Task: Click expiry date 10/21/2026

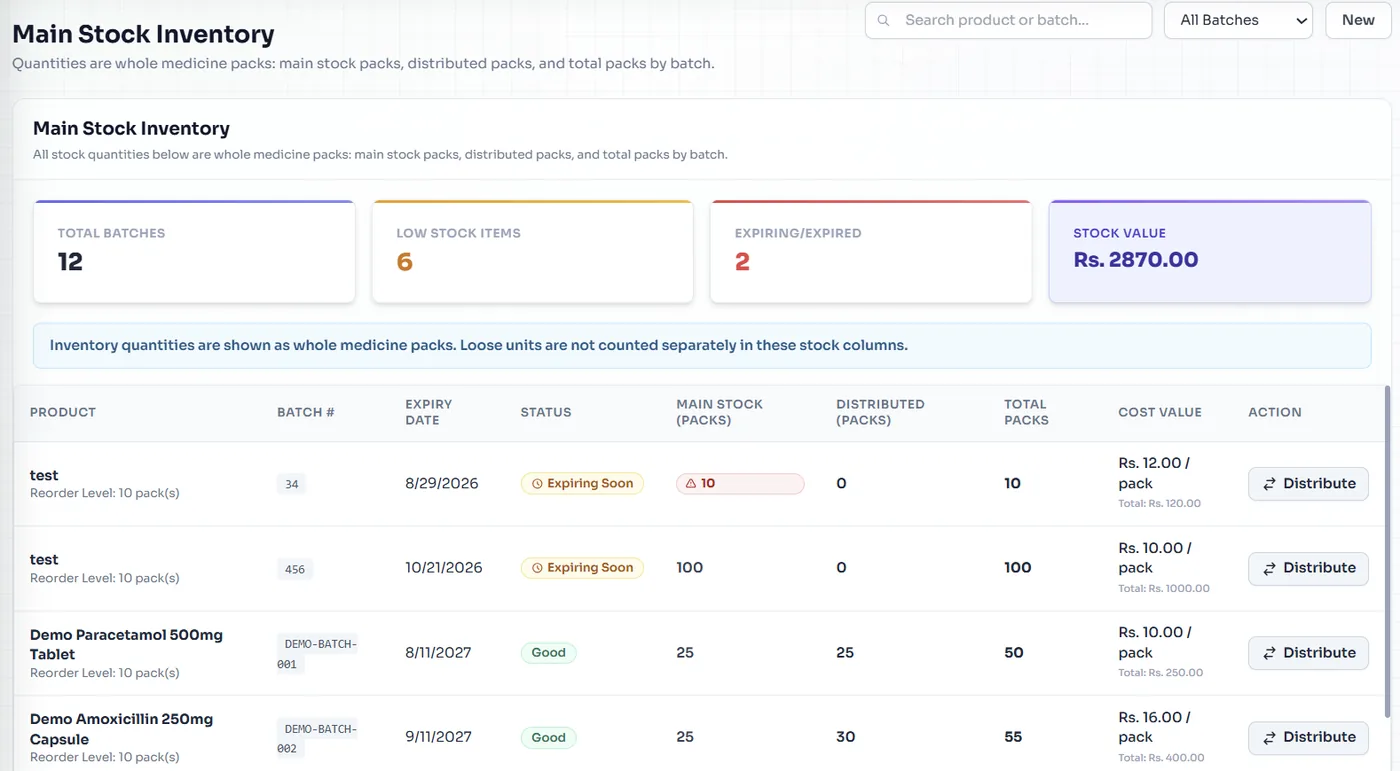Action: pos(444,568)
